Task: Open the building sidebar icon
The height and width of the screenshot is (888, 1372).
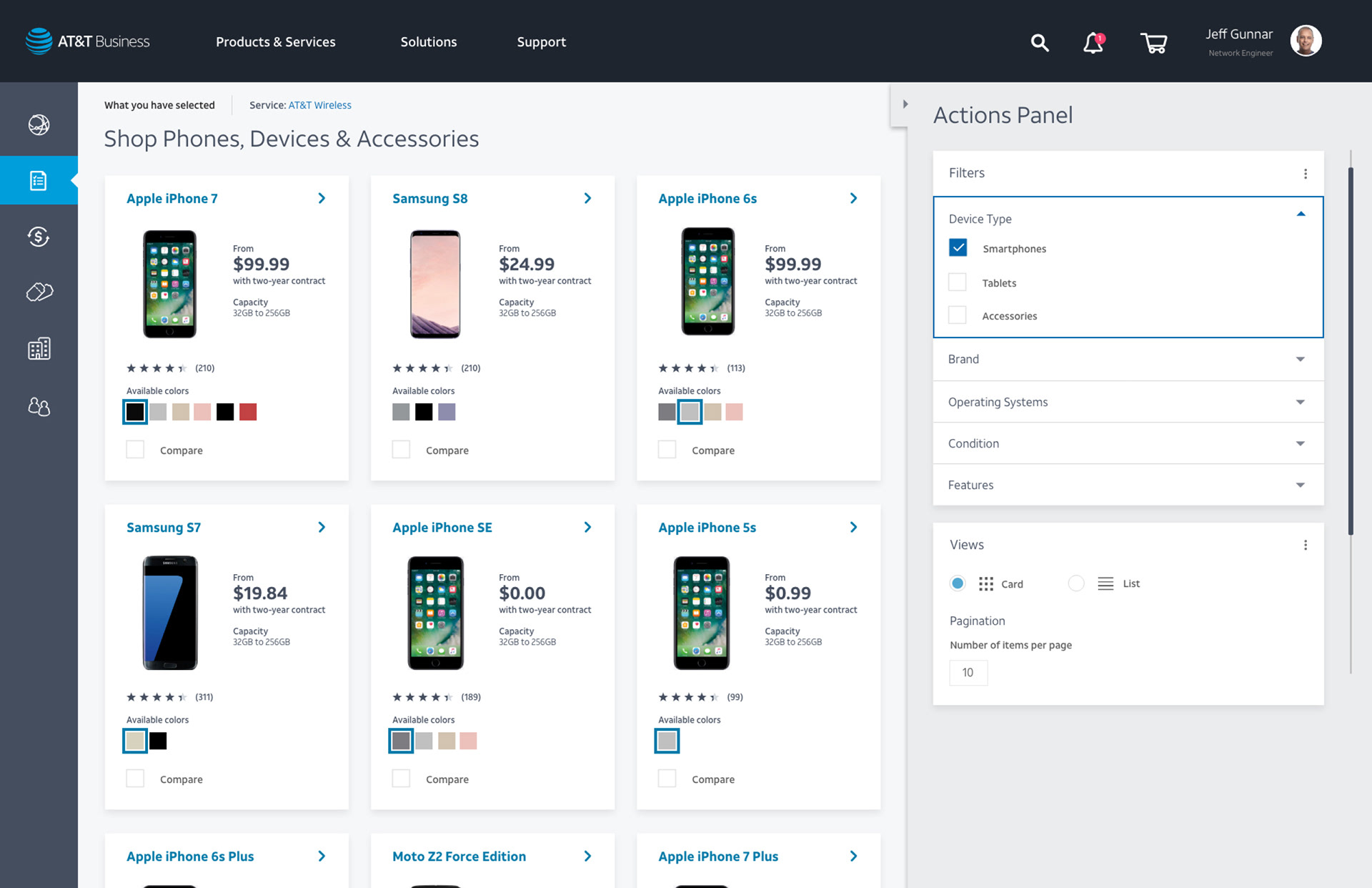Action: coord(39,348)
